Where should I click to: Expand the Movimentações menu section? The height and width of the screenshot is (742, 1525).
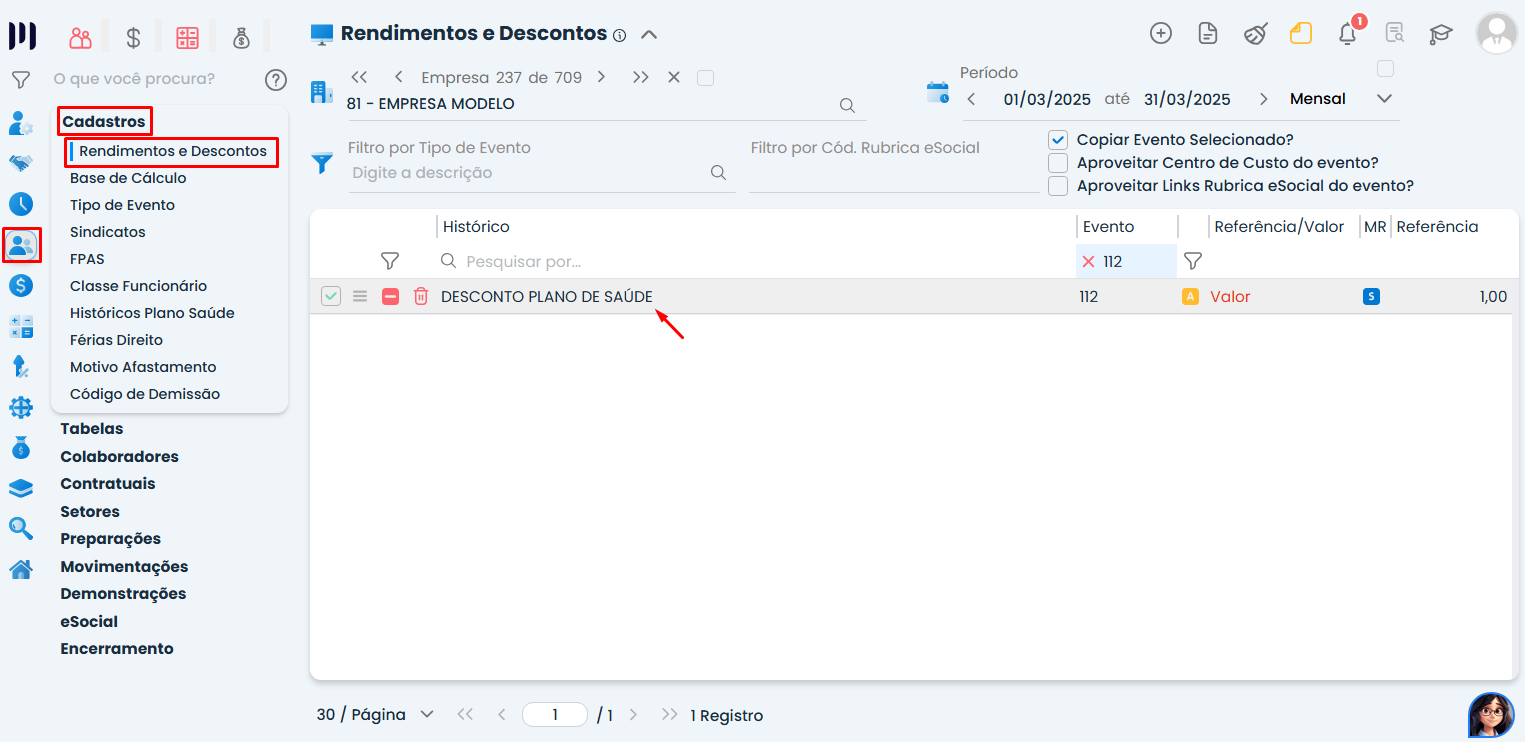click(x=124, y=567)
